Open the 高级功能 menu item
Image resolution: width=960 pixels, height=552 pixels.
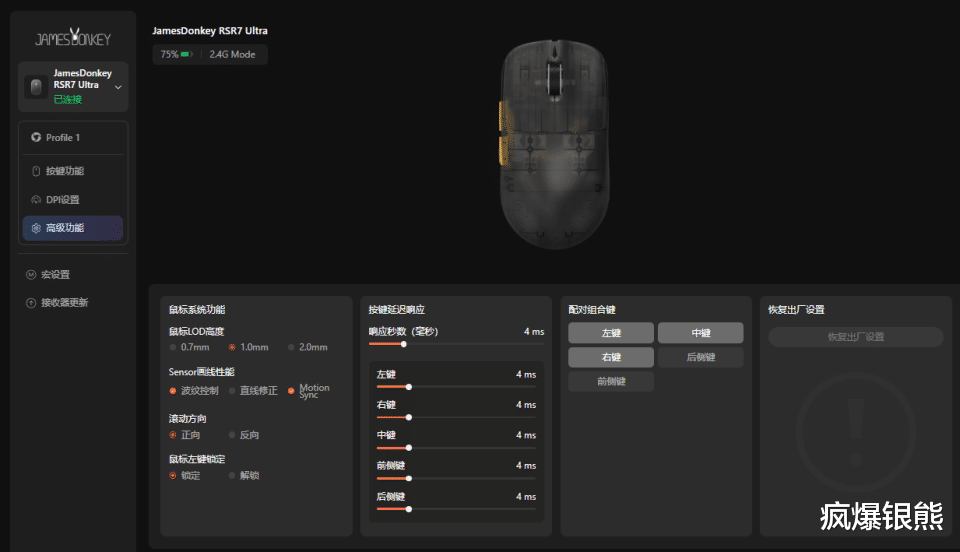[73, 228]
